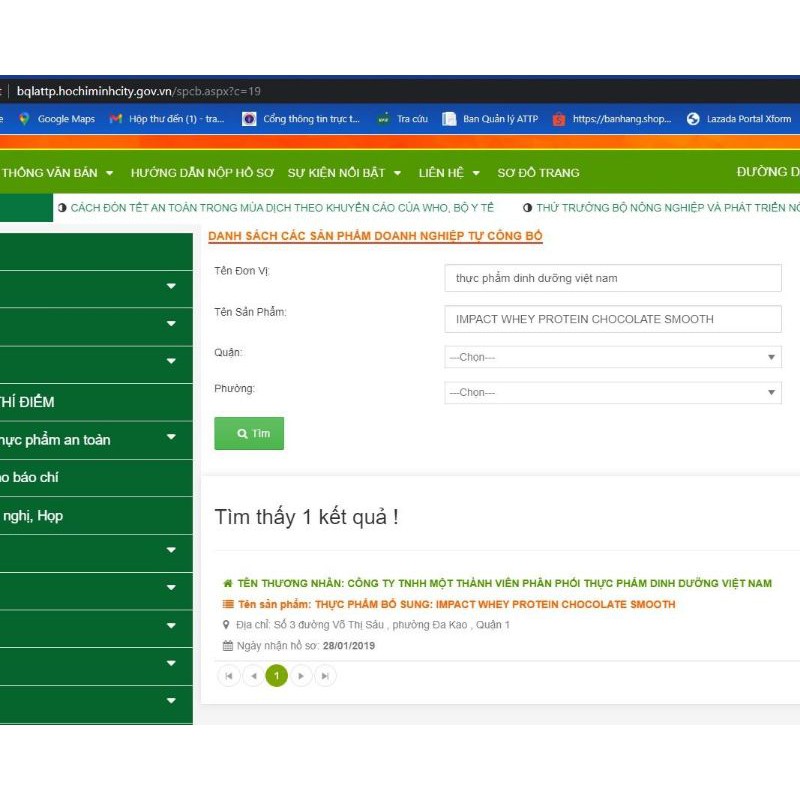
Task: Click the green Tìm search button
Action: click(x=249, y=434)
